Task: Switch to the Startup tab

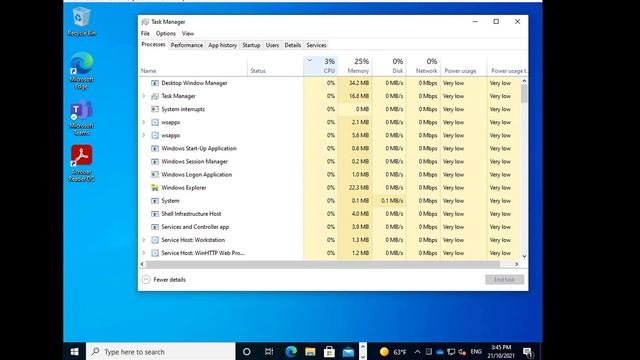Action: click(x=251, y=45)
